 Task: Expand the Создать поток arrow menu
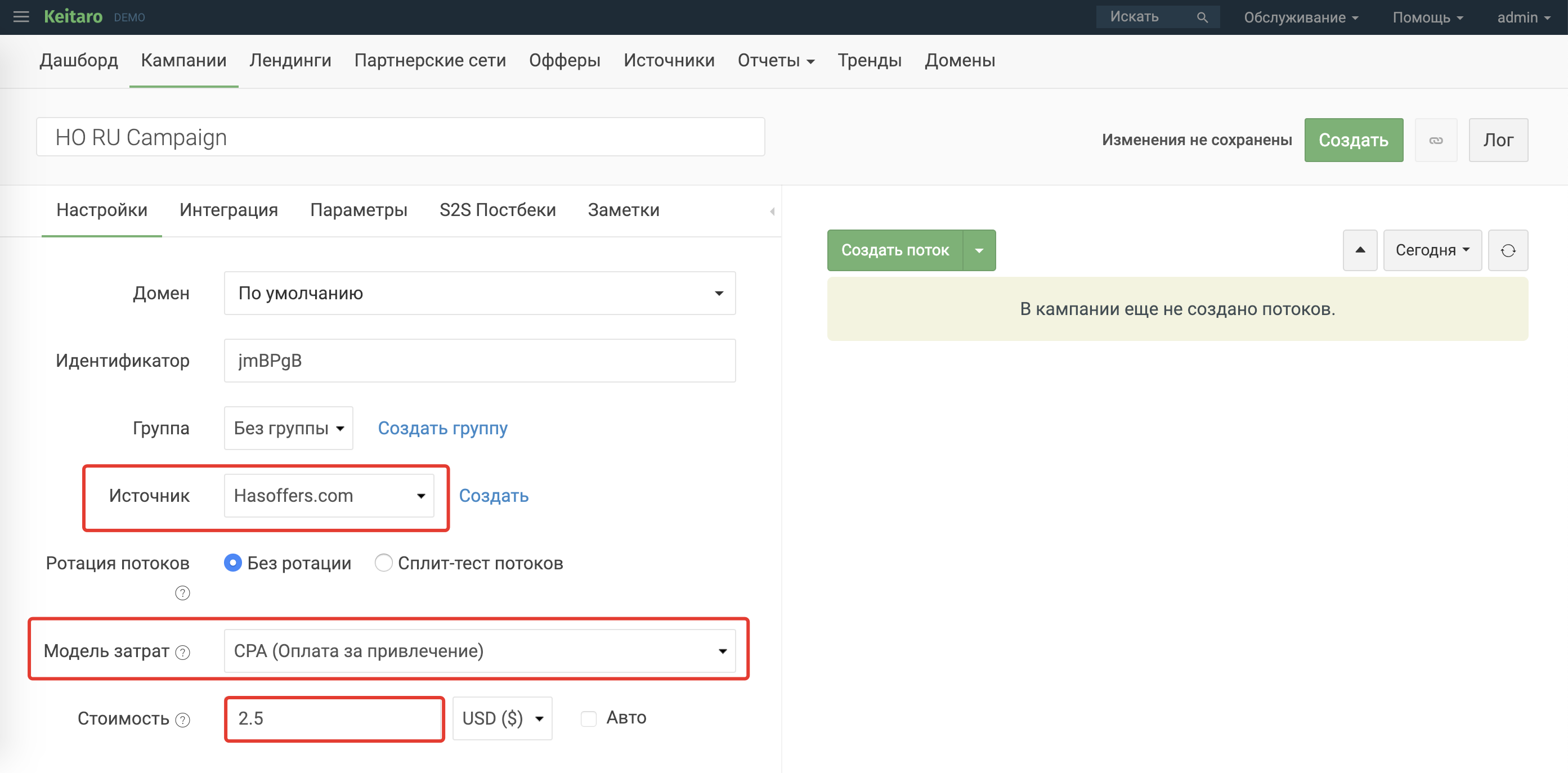click(x=979, y=250)
